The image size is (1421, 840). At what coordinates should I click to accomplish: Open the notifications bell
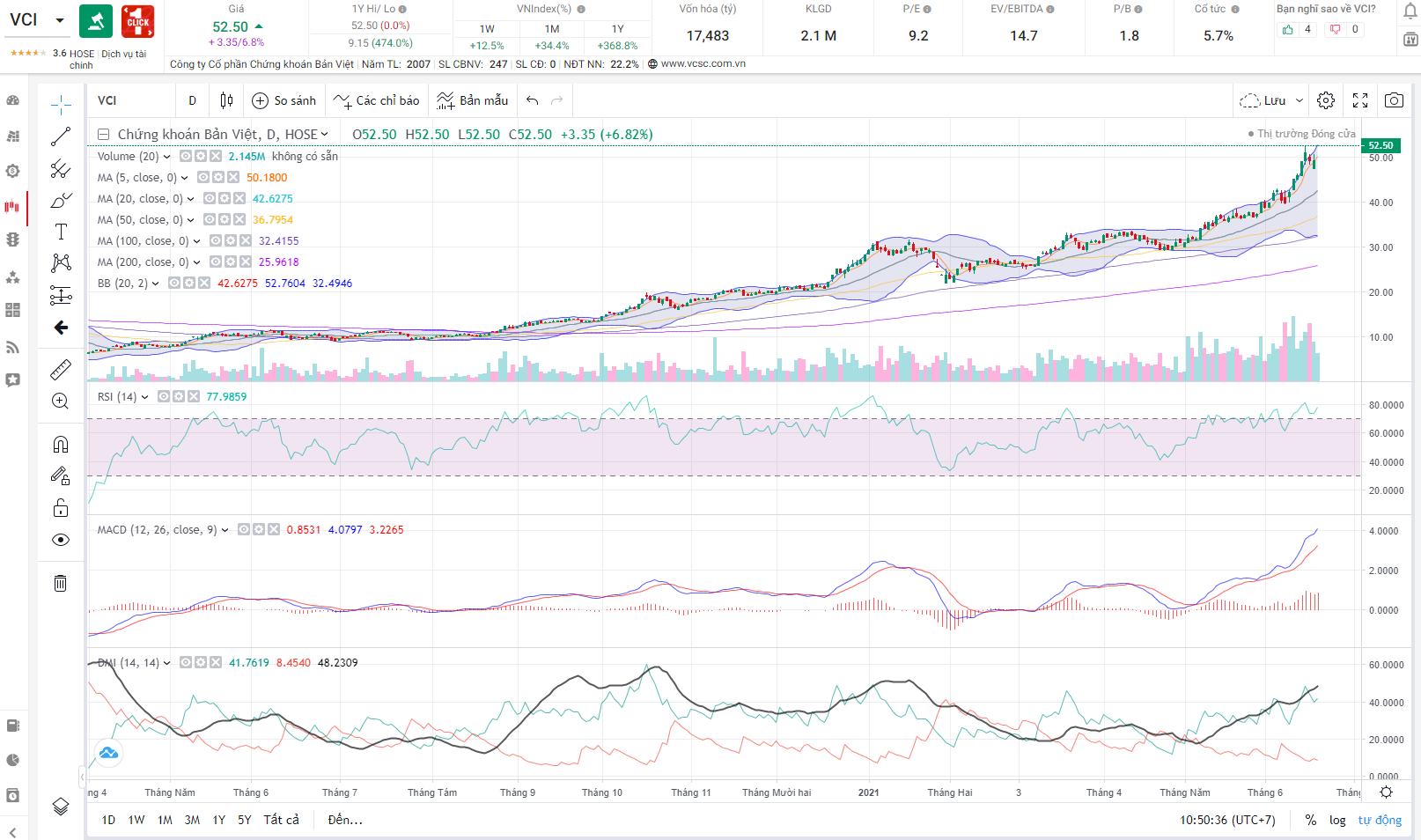click(1410, 11)
